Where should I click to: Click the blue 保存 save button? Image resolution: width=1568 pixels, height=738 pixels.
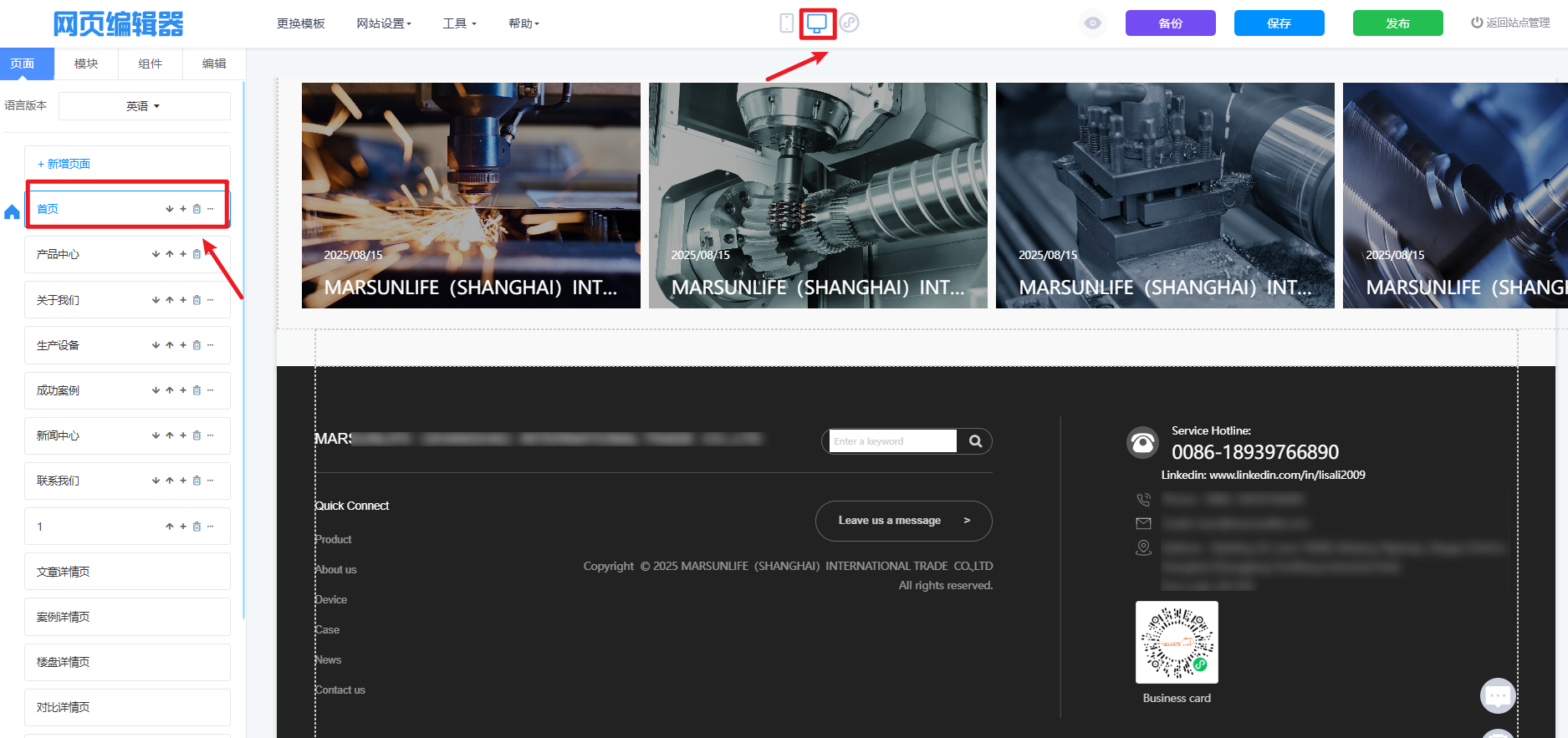(x=1279, y=23)
